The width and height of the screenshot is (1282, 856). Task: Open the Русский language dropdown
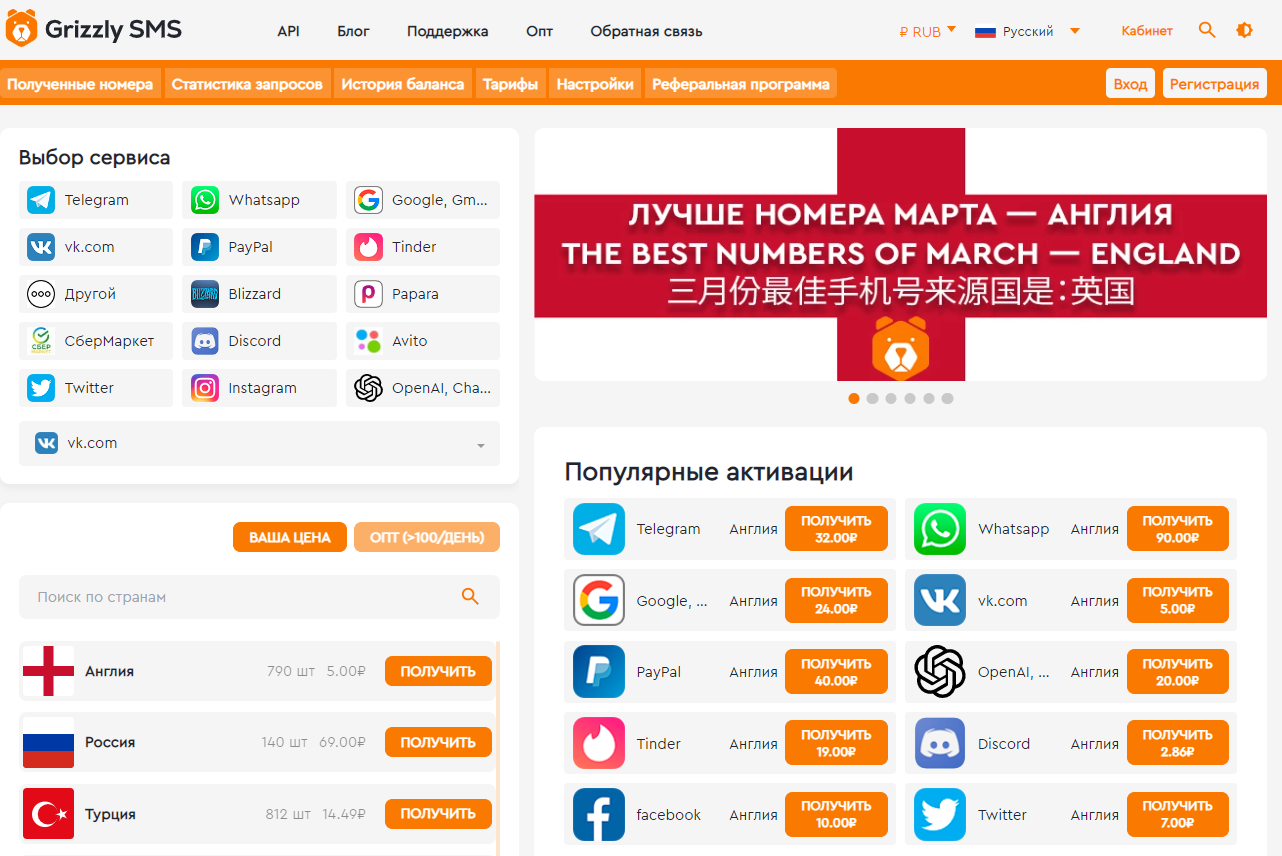1027,31
